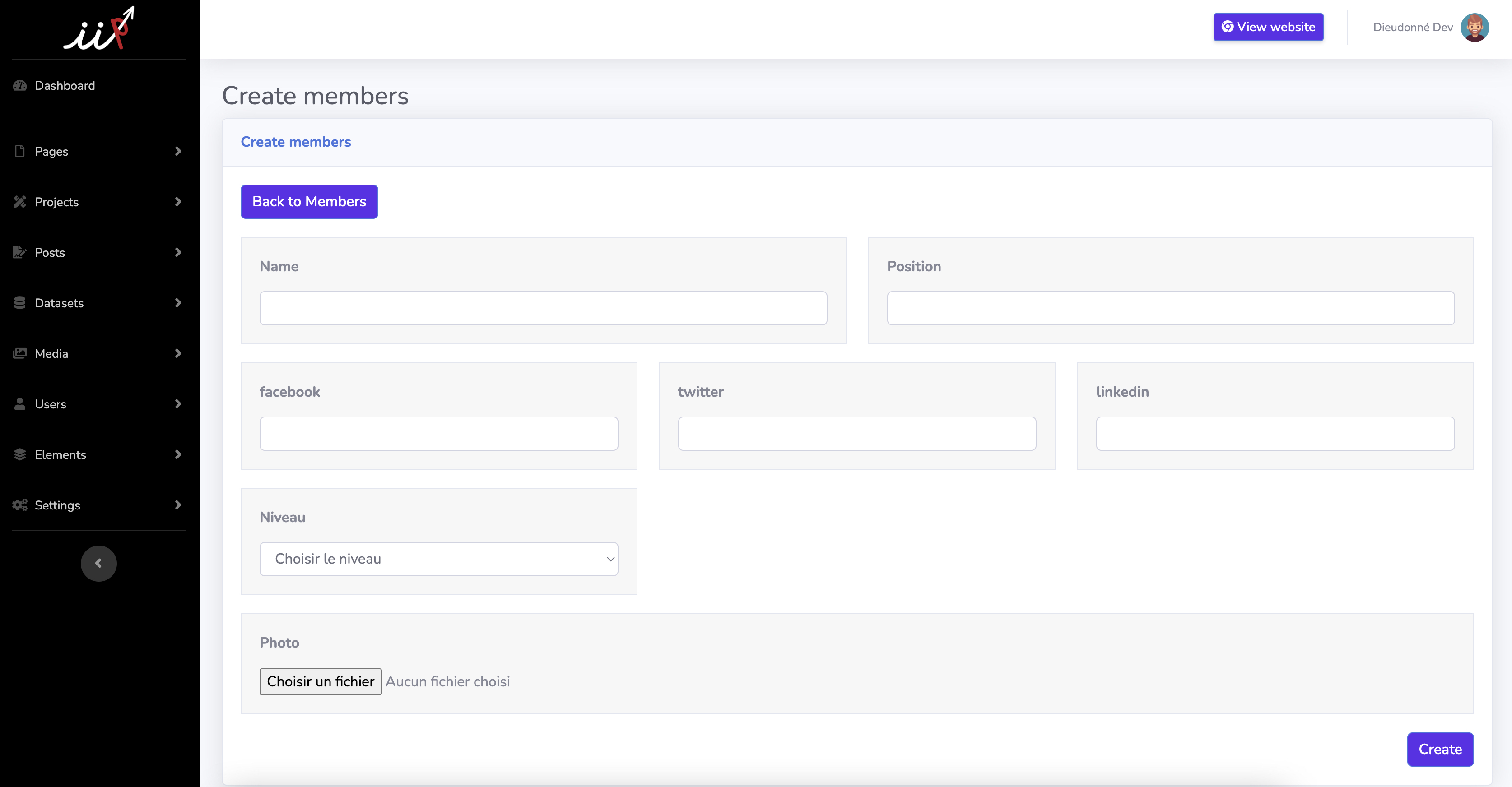Expand the Pages submenu chevron
The height and width of the screenshot is (787, 1512).
[178, 152]
